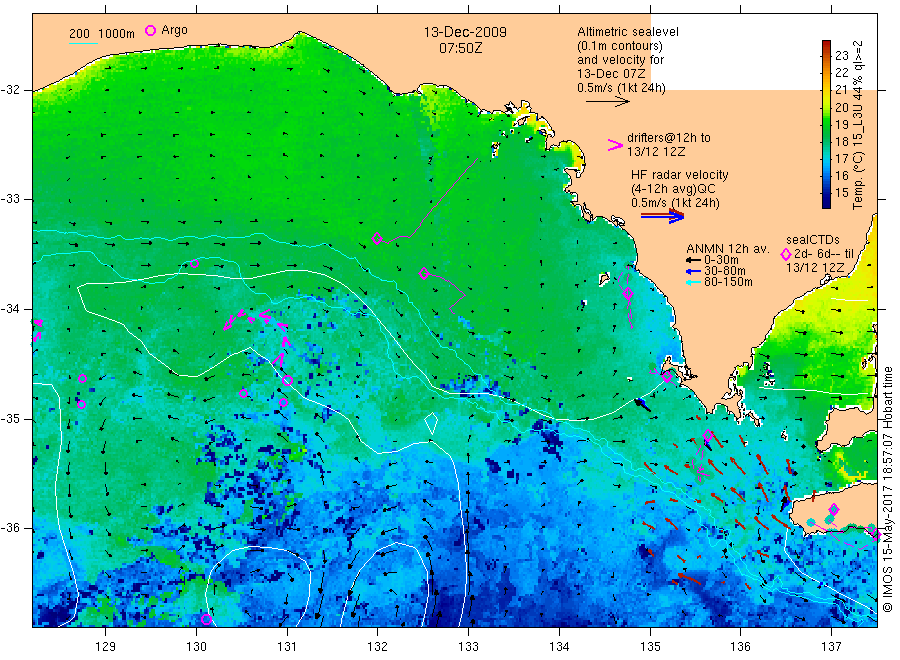Viewport: 900px width, 660px height.
Task: Click the Argo float marker at longitude 130 near bottom edge
Action: click(206, 619)
